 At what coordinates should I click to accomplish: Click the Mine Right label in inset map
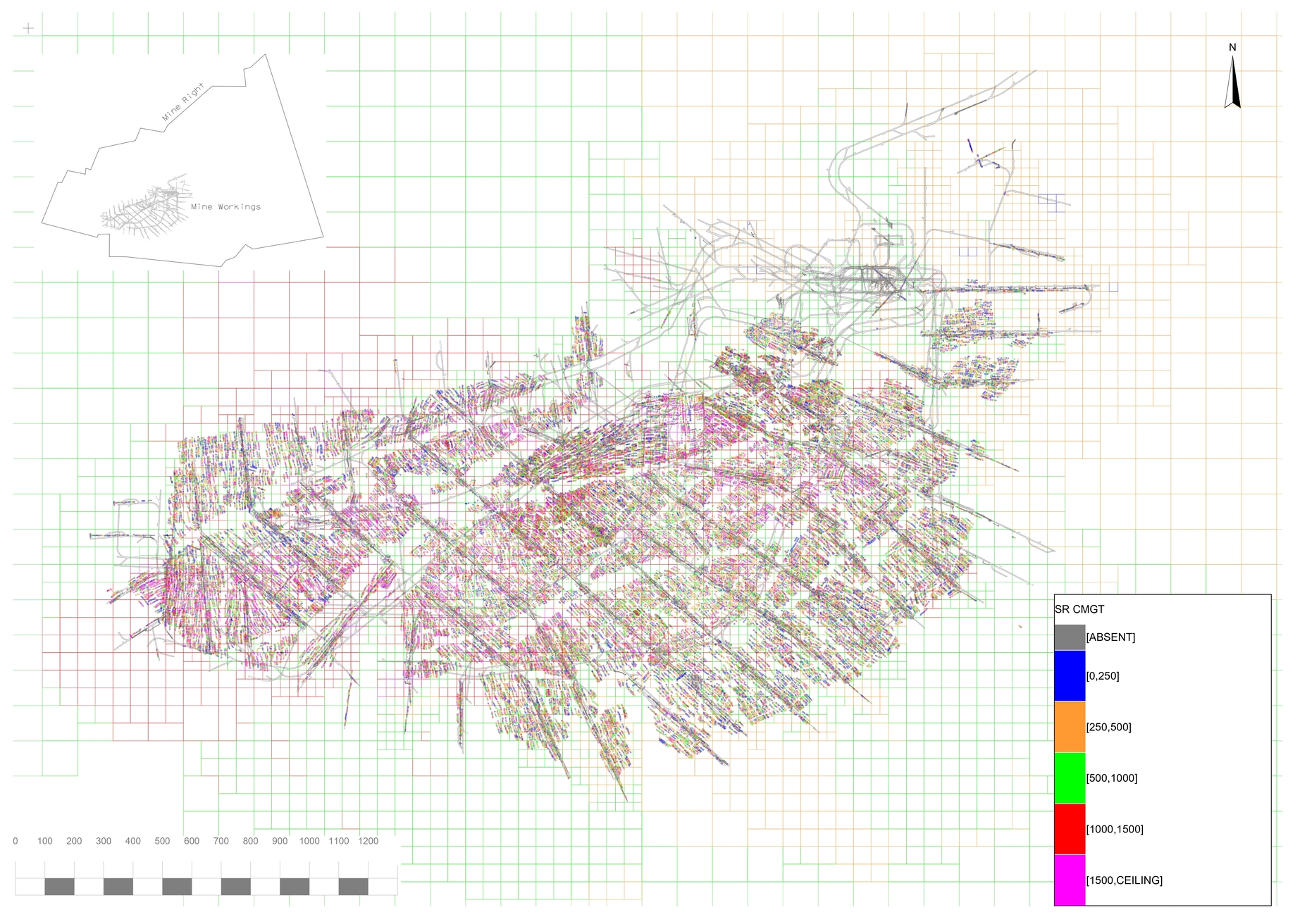183,102
